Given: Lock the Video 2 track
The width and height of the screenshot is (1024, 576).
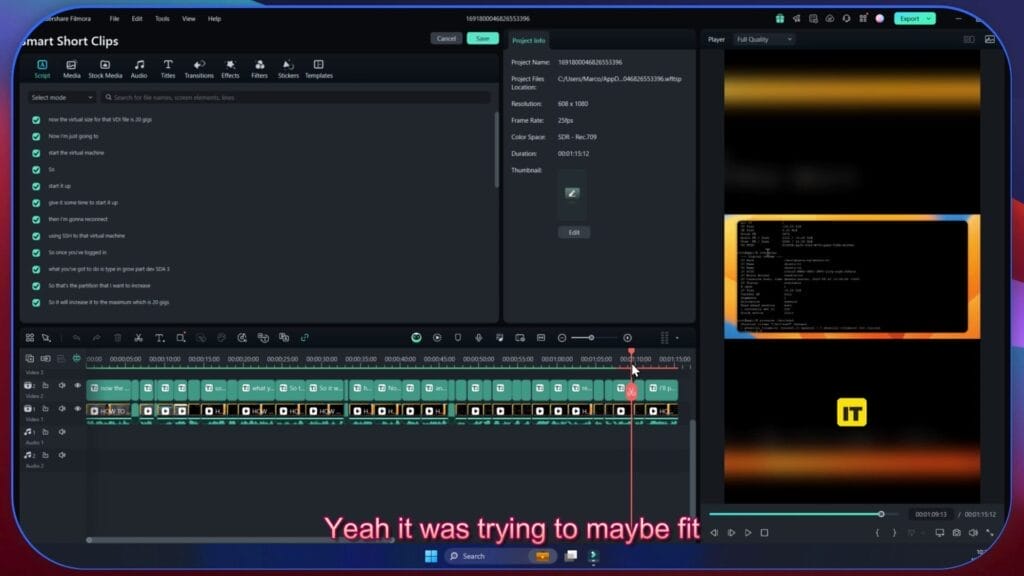Looking at the screenshot, I should (x=45, y=386).
